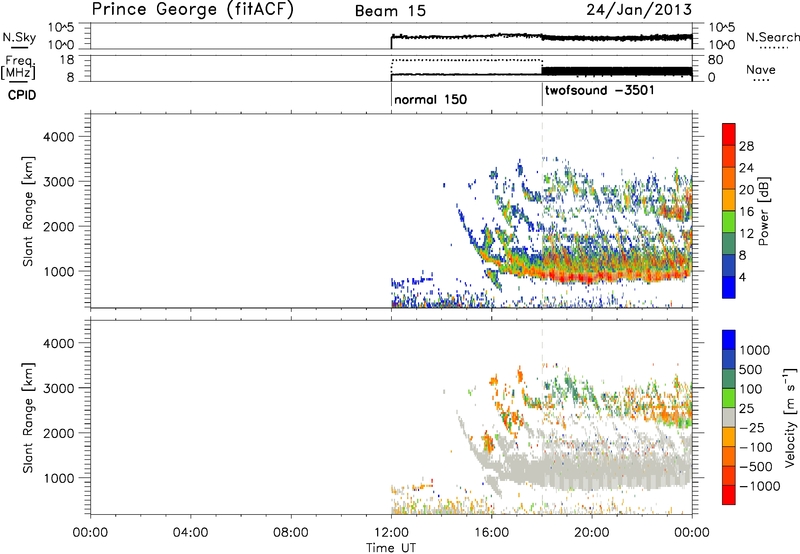Click the 'CPID' row label
The width and height of the screenshot is (800, 554).
(22, 95)
